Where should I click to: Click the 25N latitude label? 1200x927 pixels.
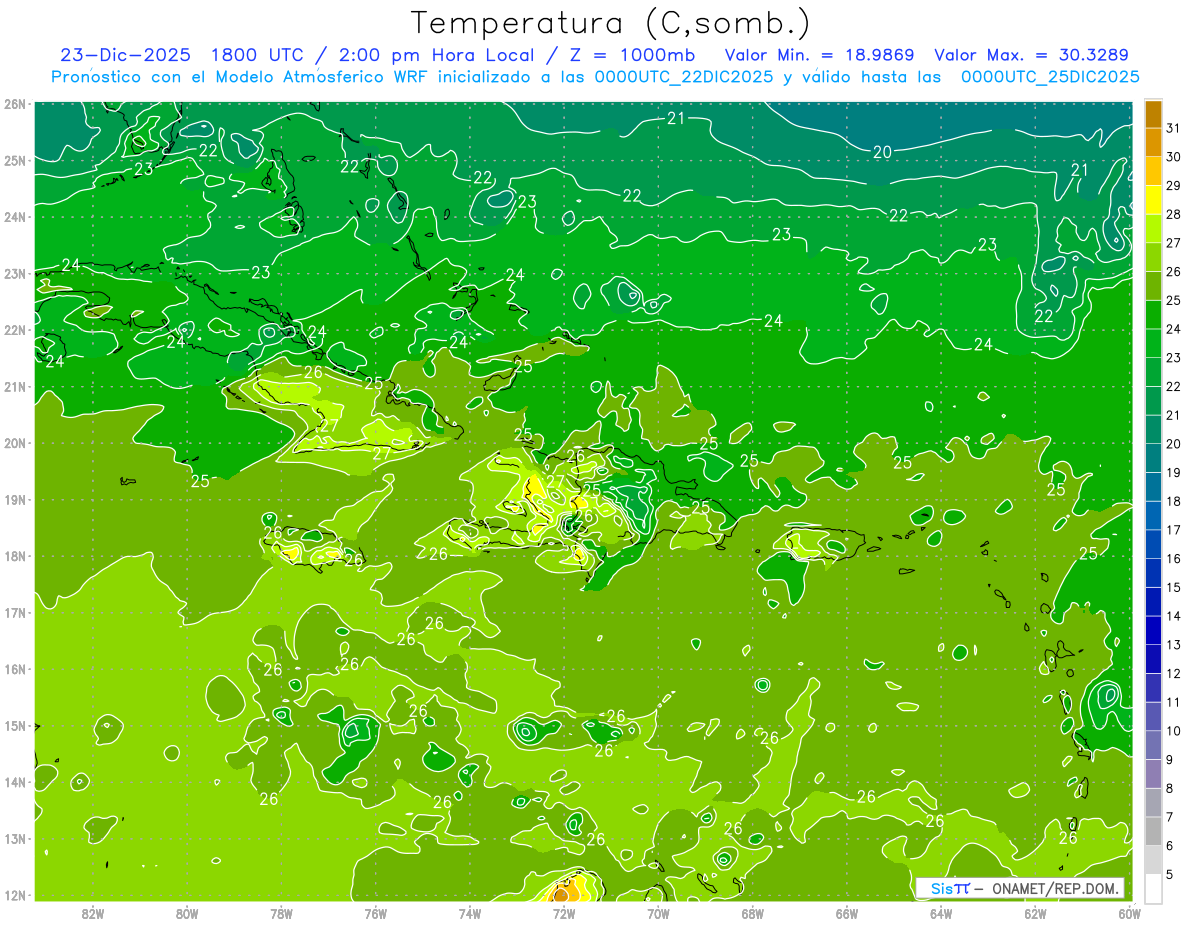coord(14,160)
